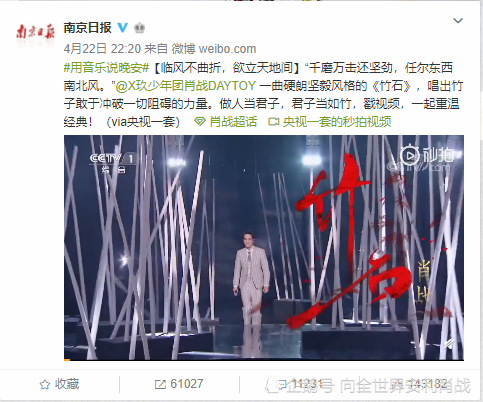Play the 竹石 performance video thumbnail
The width and height of the screenshot is (483, 402).
pyautogui.click(x=264, y=247)
